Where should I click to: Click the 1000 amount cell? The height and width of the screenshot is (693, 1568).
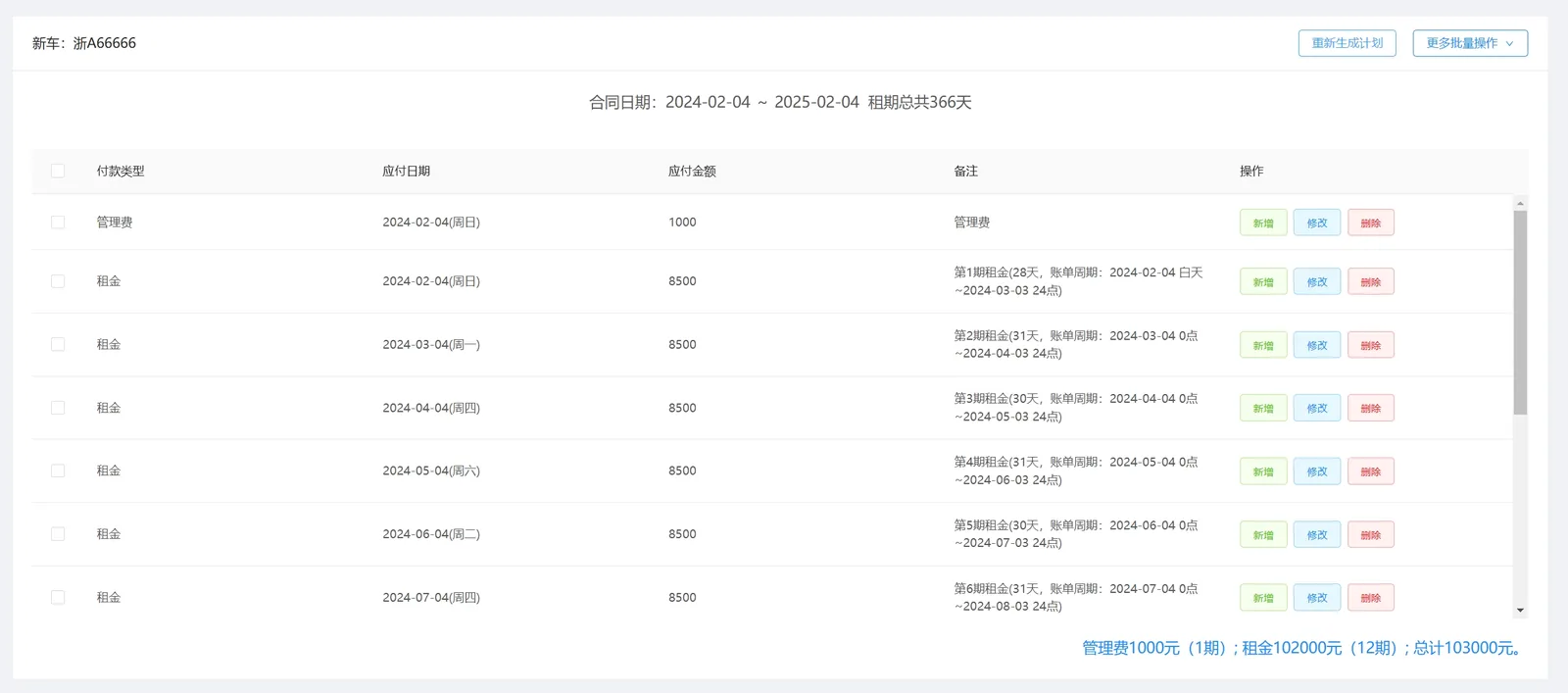[682, 223]
